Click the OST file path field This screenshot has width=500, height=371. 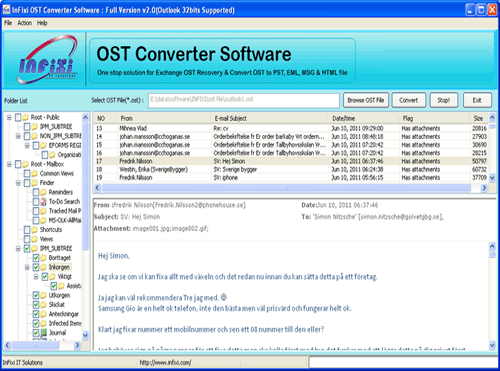pos(244,100)
